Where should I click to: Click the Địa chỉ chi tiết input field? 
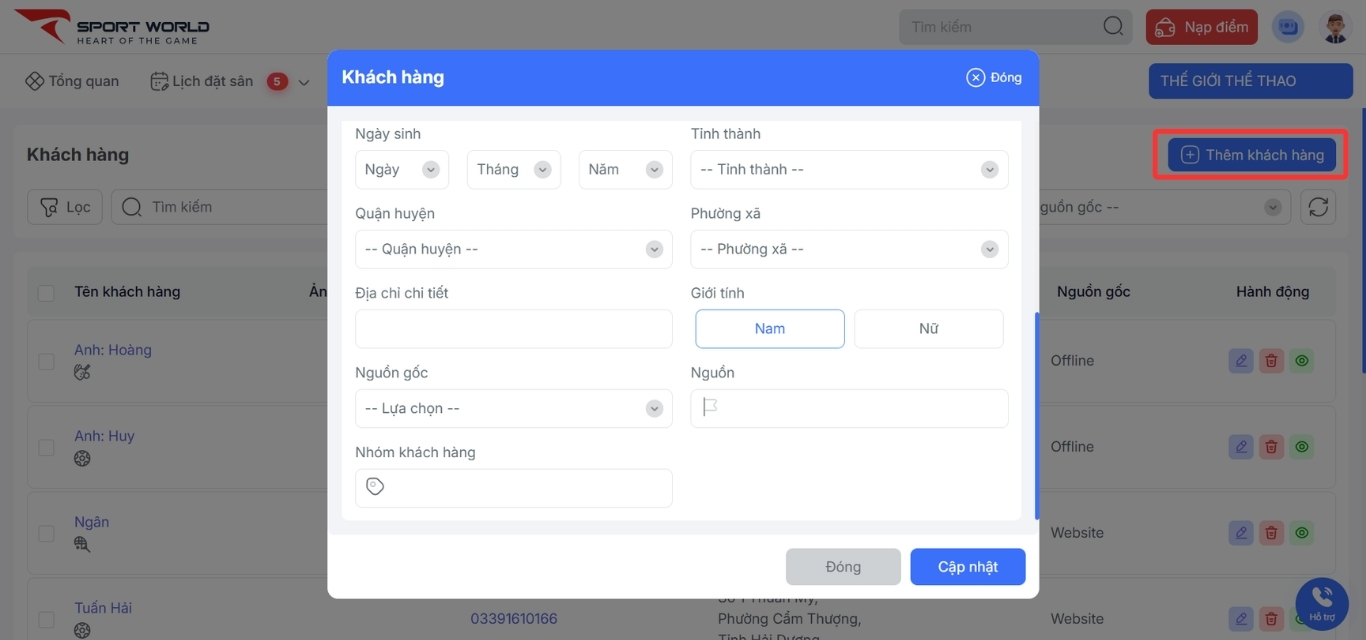point(513,329)
